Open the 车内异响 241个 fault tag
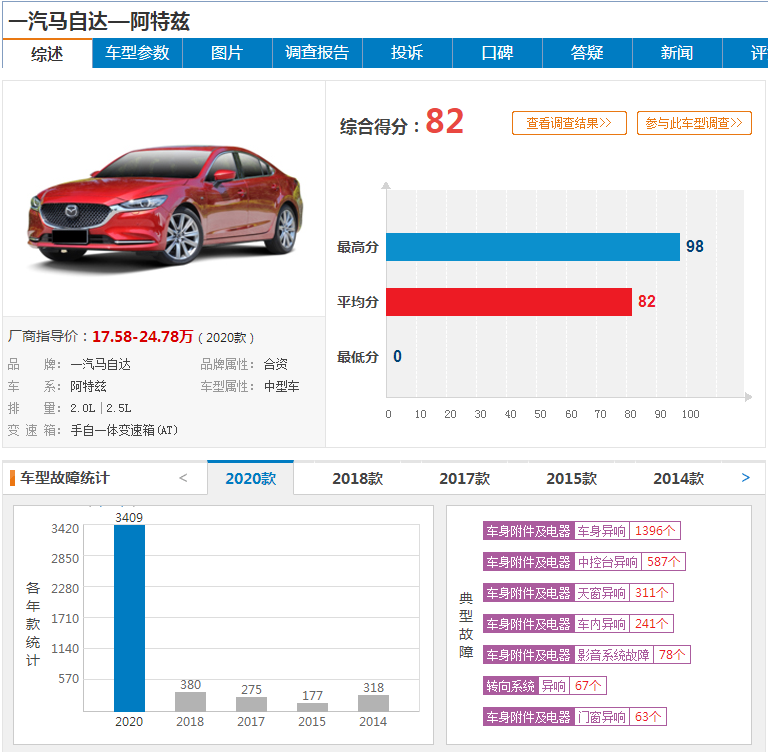This screenshot has height=752, width=768. pyautogui.click(x=578, y=624)
